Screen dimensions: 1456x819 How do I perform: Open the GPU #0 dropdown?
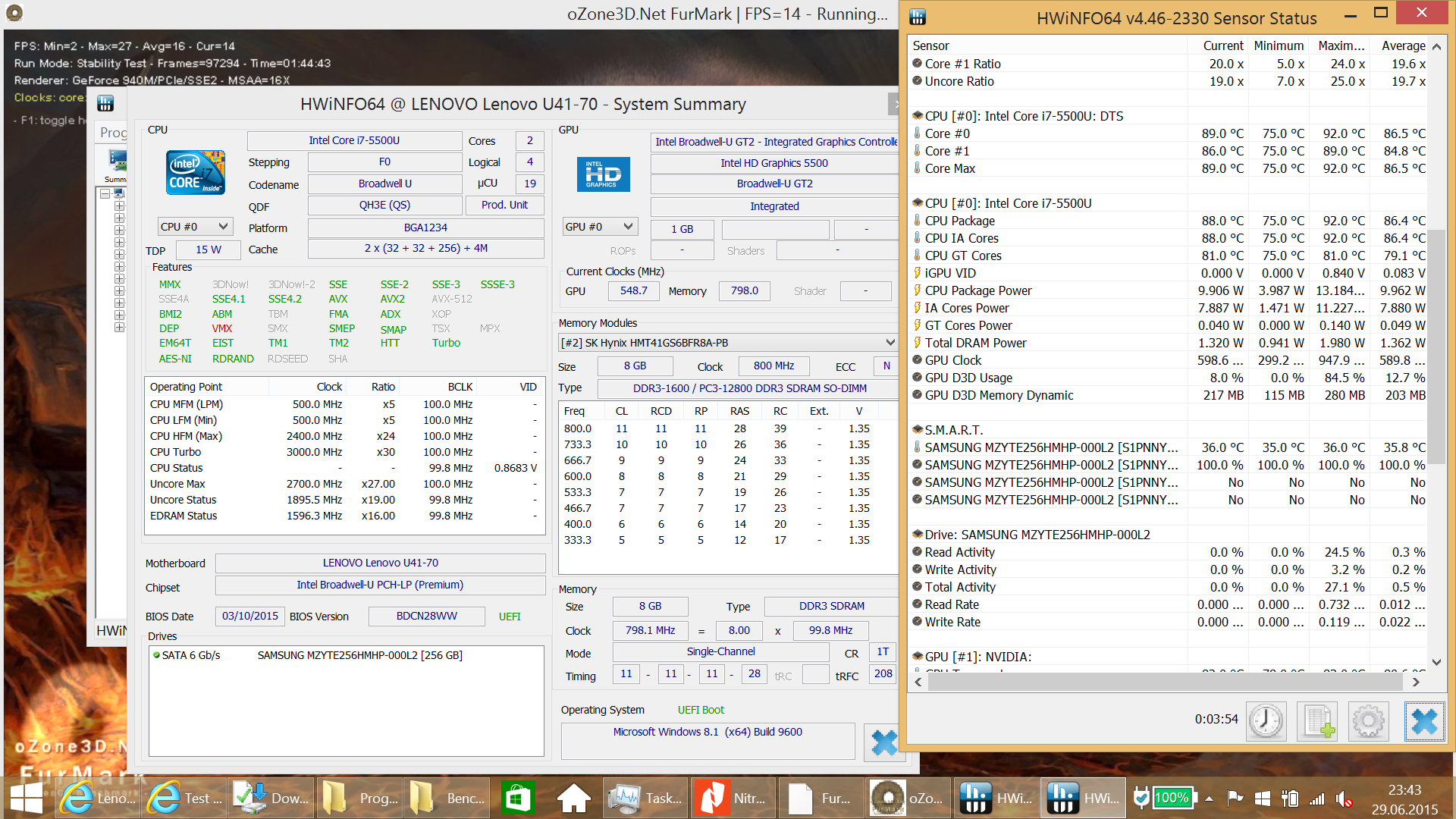click(x=599, y=227)
